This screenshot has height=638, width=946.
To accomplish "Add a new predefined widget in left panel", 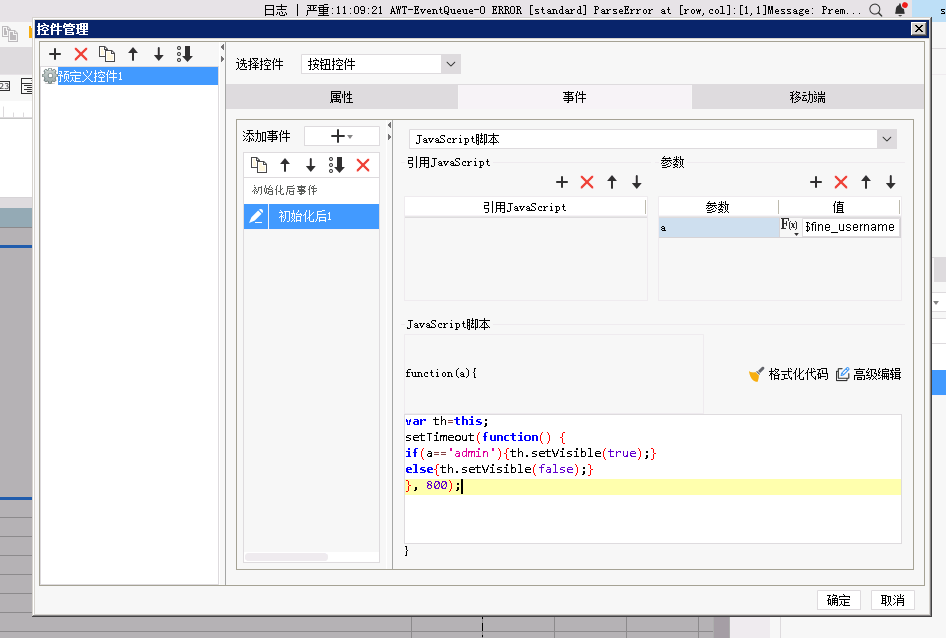I will 55,54.
